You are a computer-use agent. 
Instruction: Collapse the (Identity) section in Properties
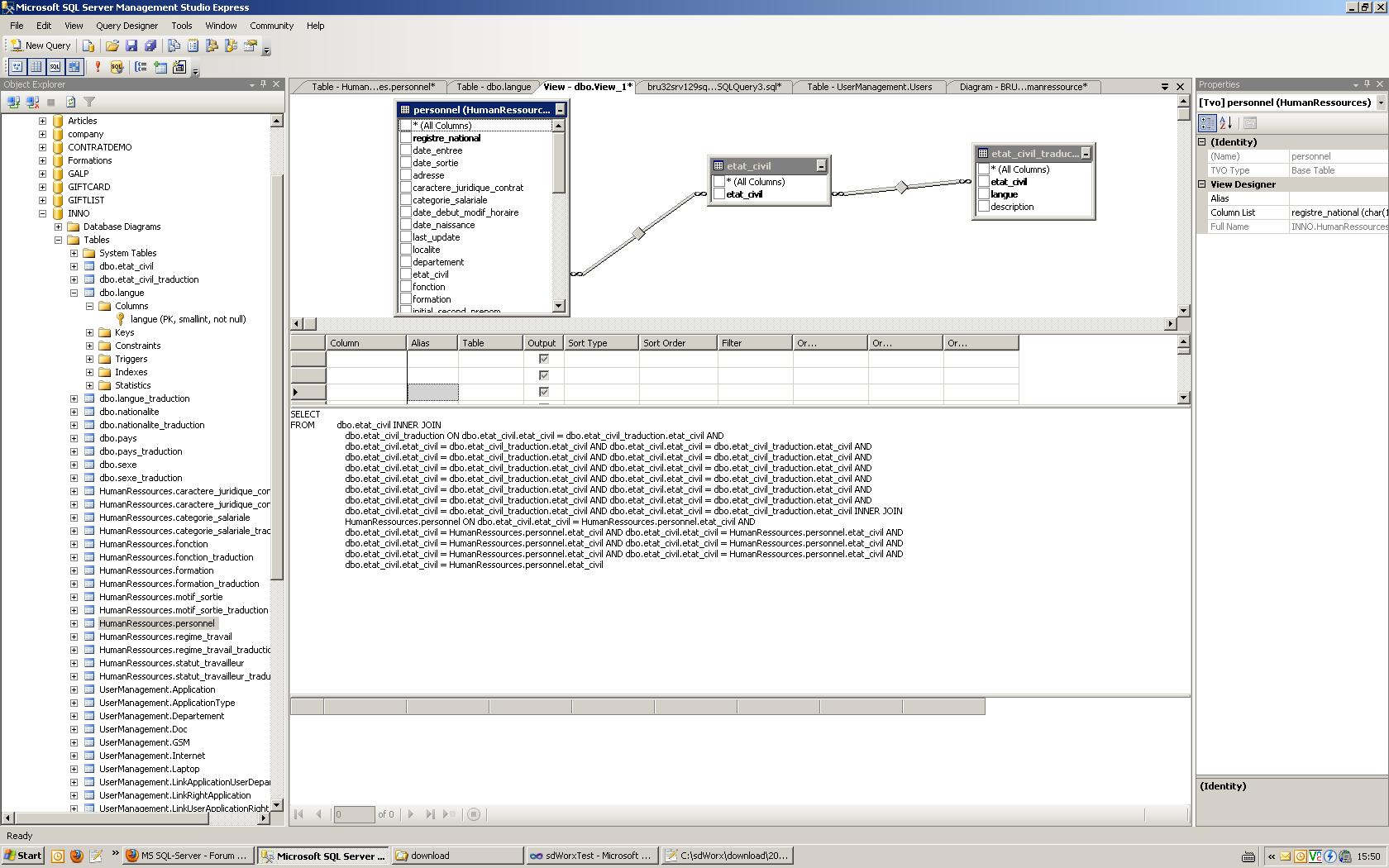(1202, 142)
